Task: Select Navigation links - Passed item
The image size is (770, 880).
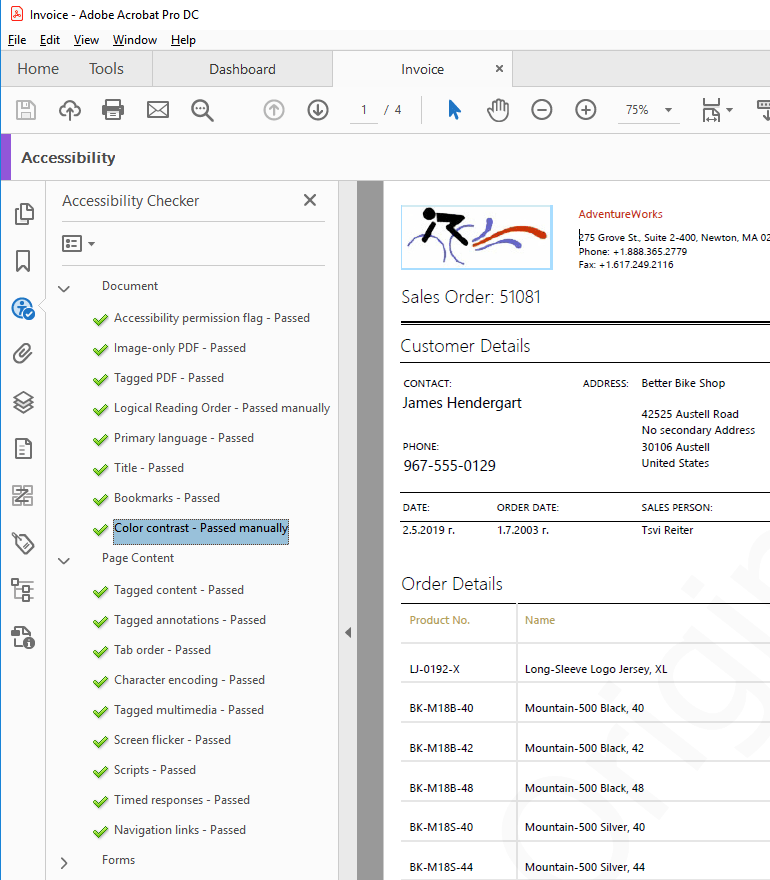Action: point(180,829)
